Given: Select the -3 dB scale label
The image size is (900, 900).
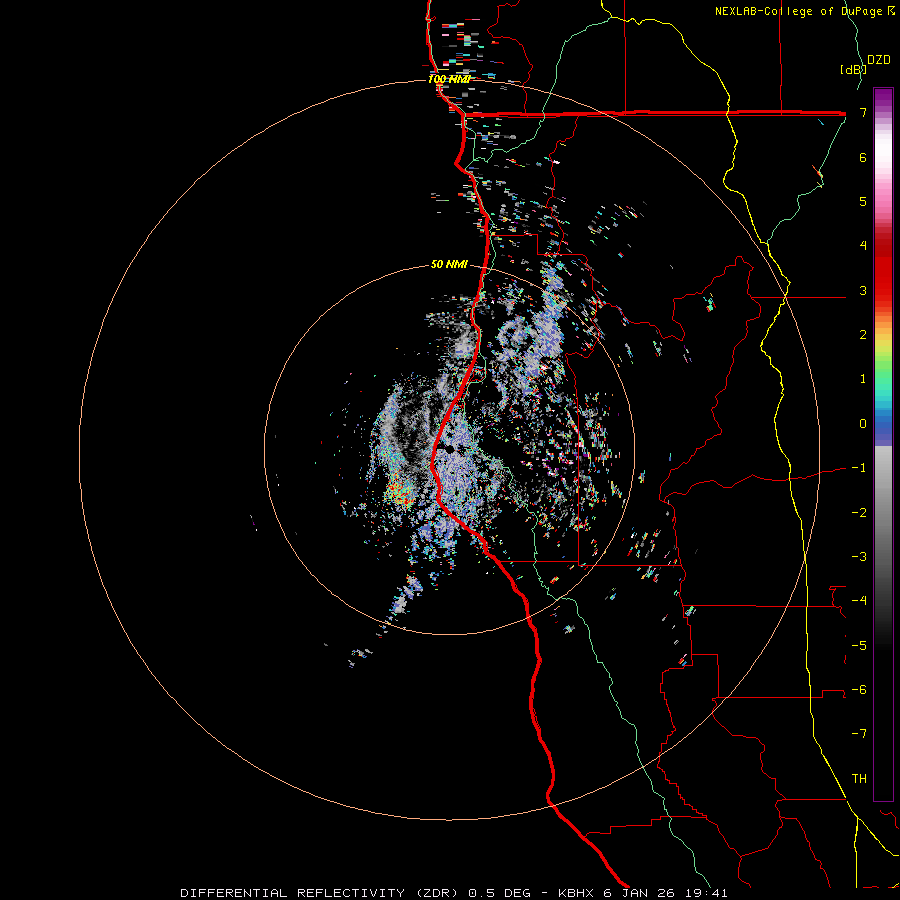Looking at the screenshot, I should point(859,557).
